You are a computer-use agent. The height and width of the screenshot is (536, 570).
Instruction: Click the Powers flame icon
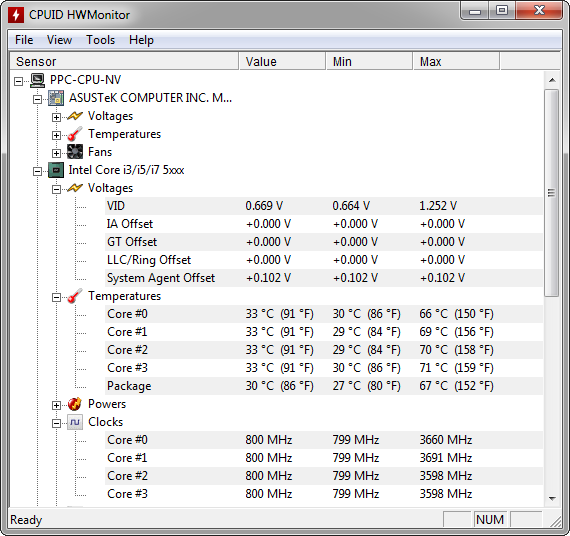[75, 404]
